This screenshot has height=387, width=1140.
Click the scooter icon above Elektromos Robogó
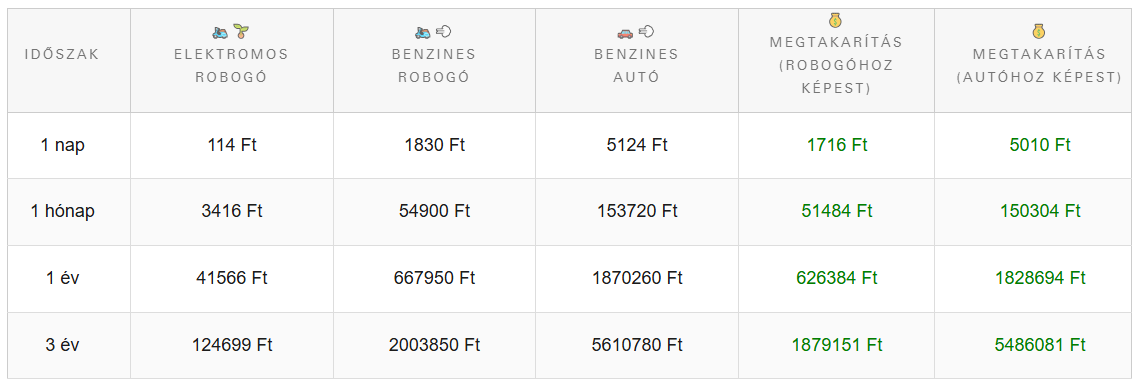click(x=220, y=32)
